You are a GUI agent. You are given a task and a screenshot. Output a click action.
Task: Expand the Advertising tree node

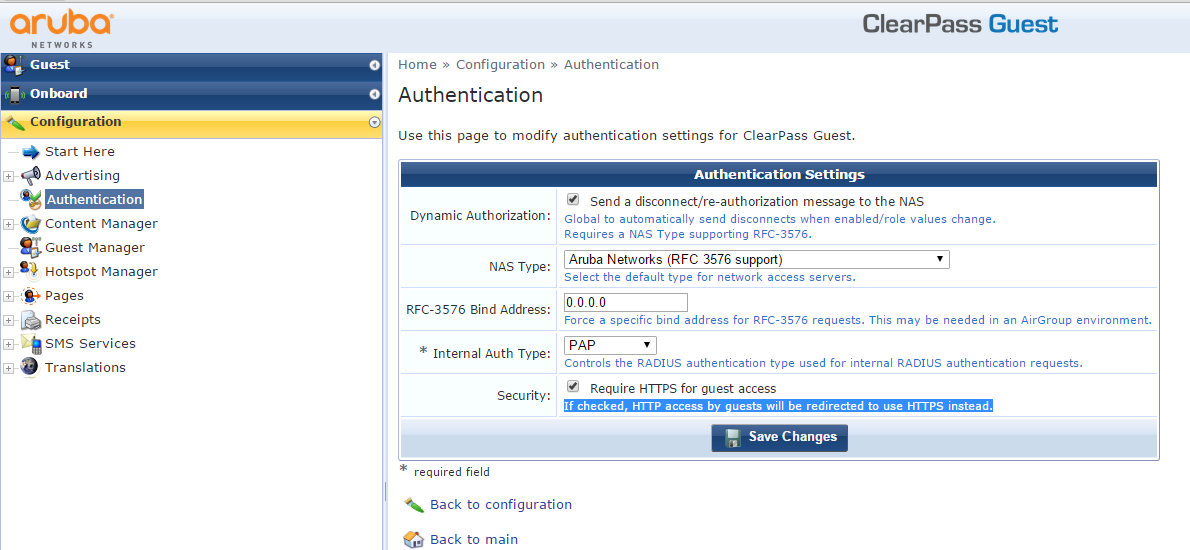tap(8, 176)
